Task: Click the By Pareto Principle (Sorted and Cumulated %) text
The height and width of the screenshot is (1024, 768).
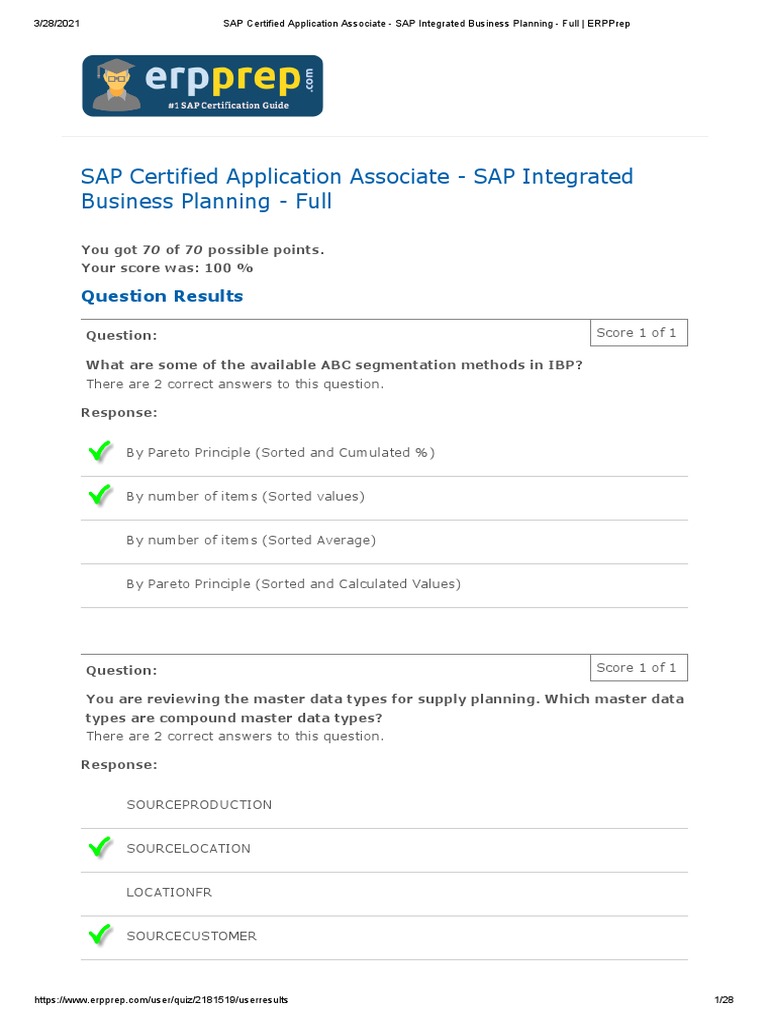Action: [280, 452]
